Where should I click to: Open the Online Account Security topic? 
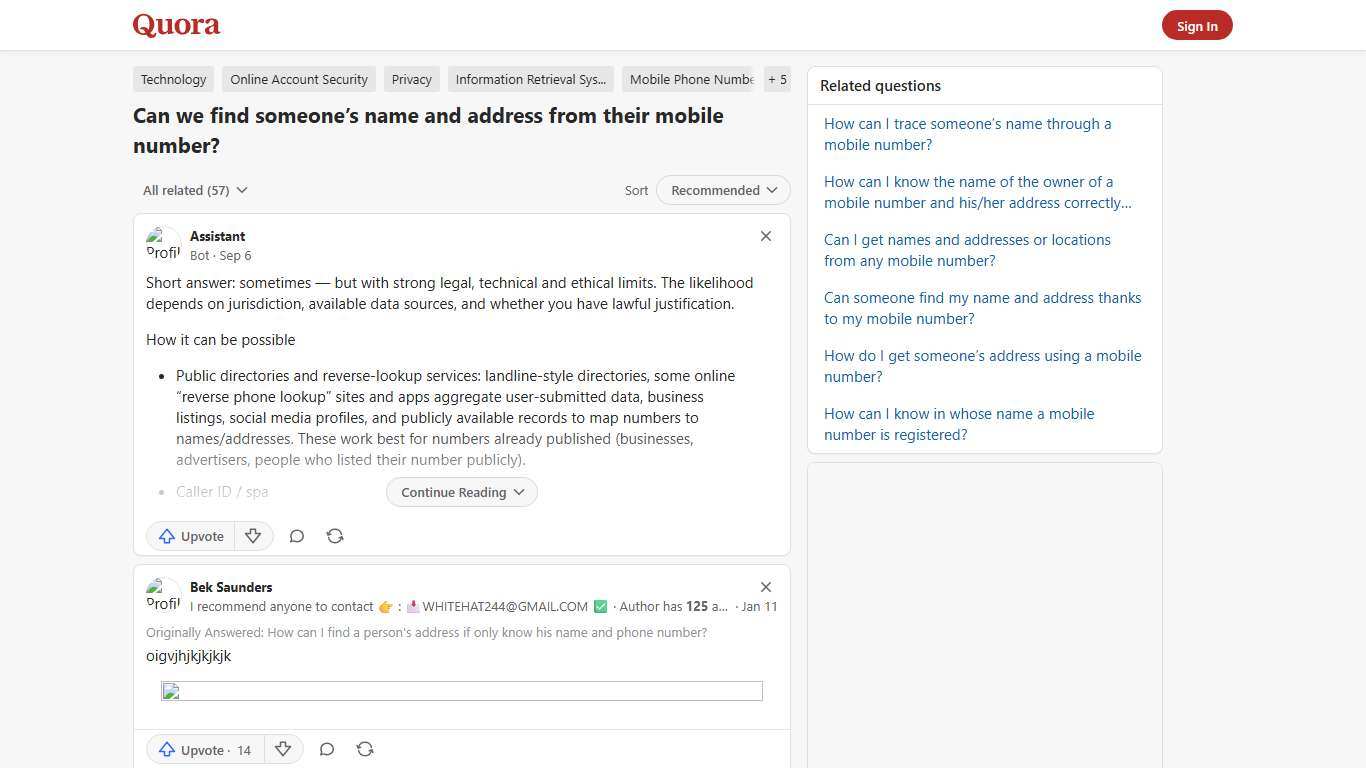[x=298, y=79]
